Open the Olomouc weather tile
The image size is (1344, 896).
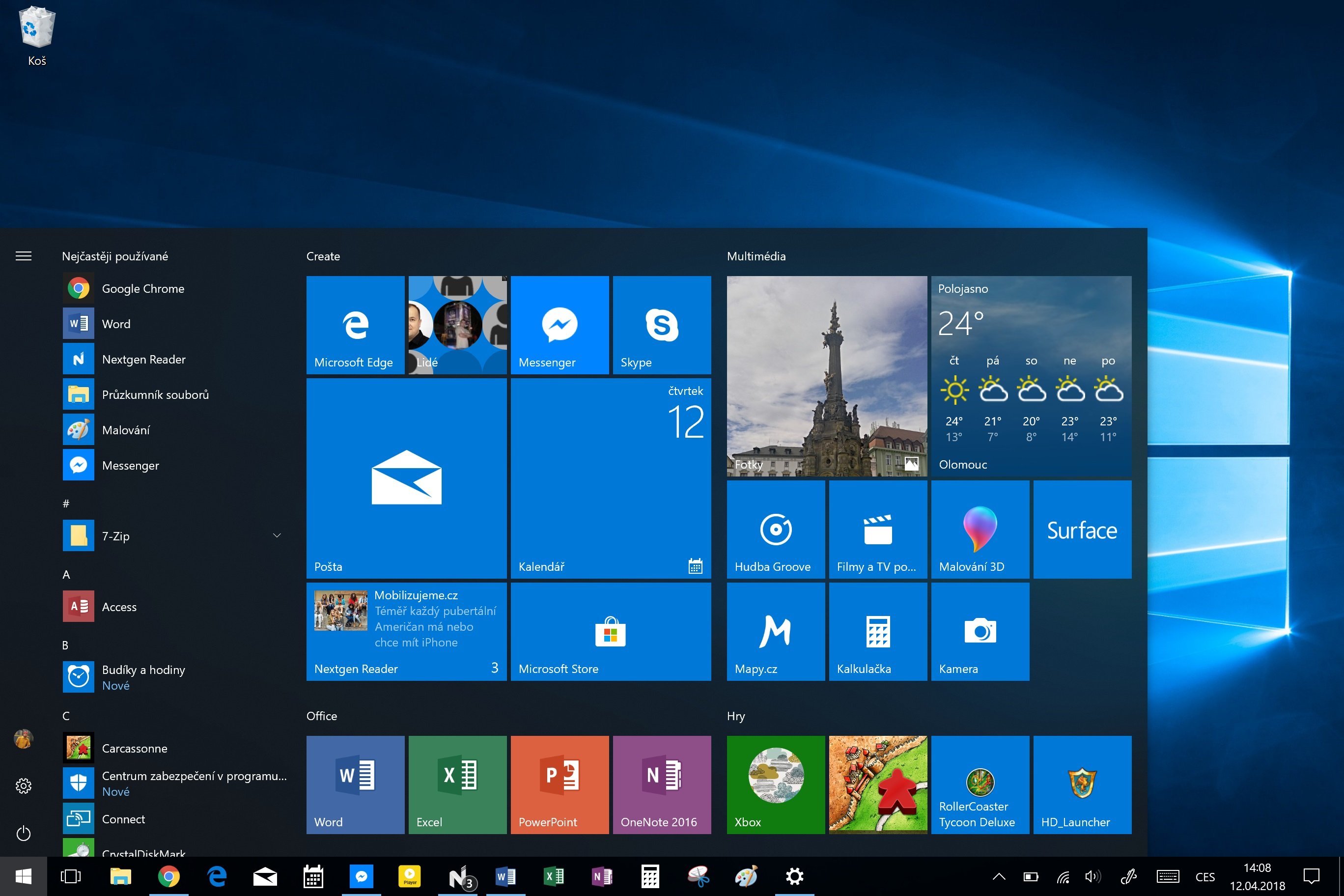[x=1032, y=376]
